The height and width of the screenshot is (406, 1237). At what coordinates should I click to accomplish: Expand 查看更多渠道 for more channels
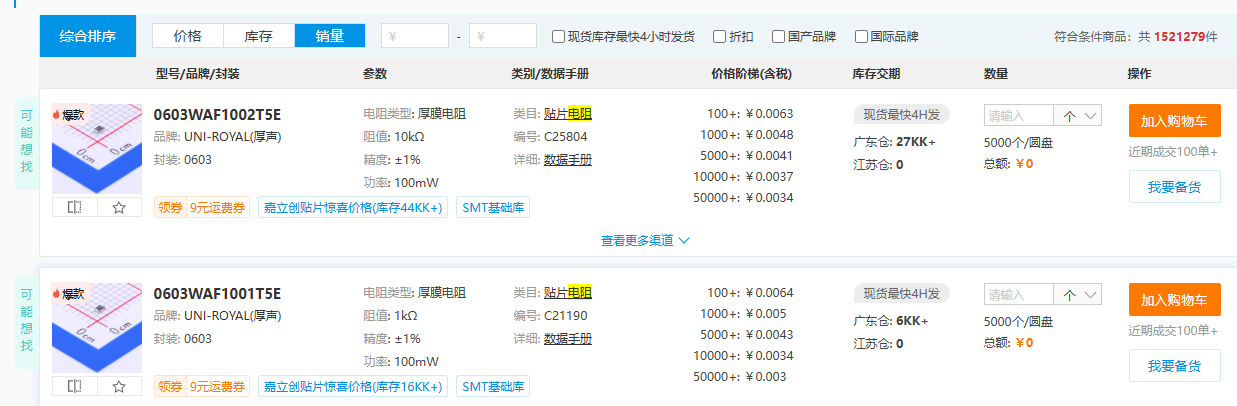click(x=645, y=241)
